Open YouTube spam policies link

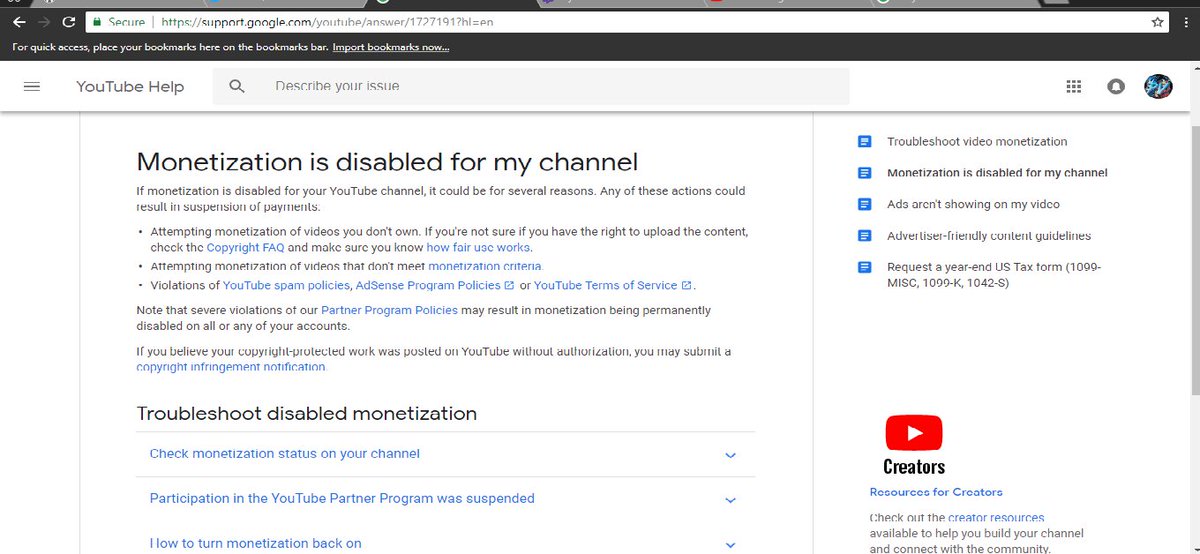286,285
